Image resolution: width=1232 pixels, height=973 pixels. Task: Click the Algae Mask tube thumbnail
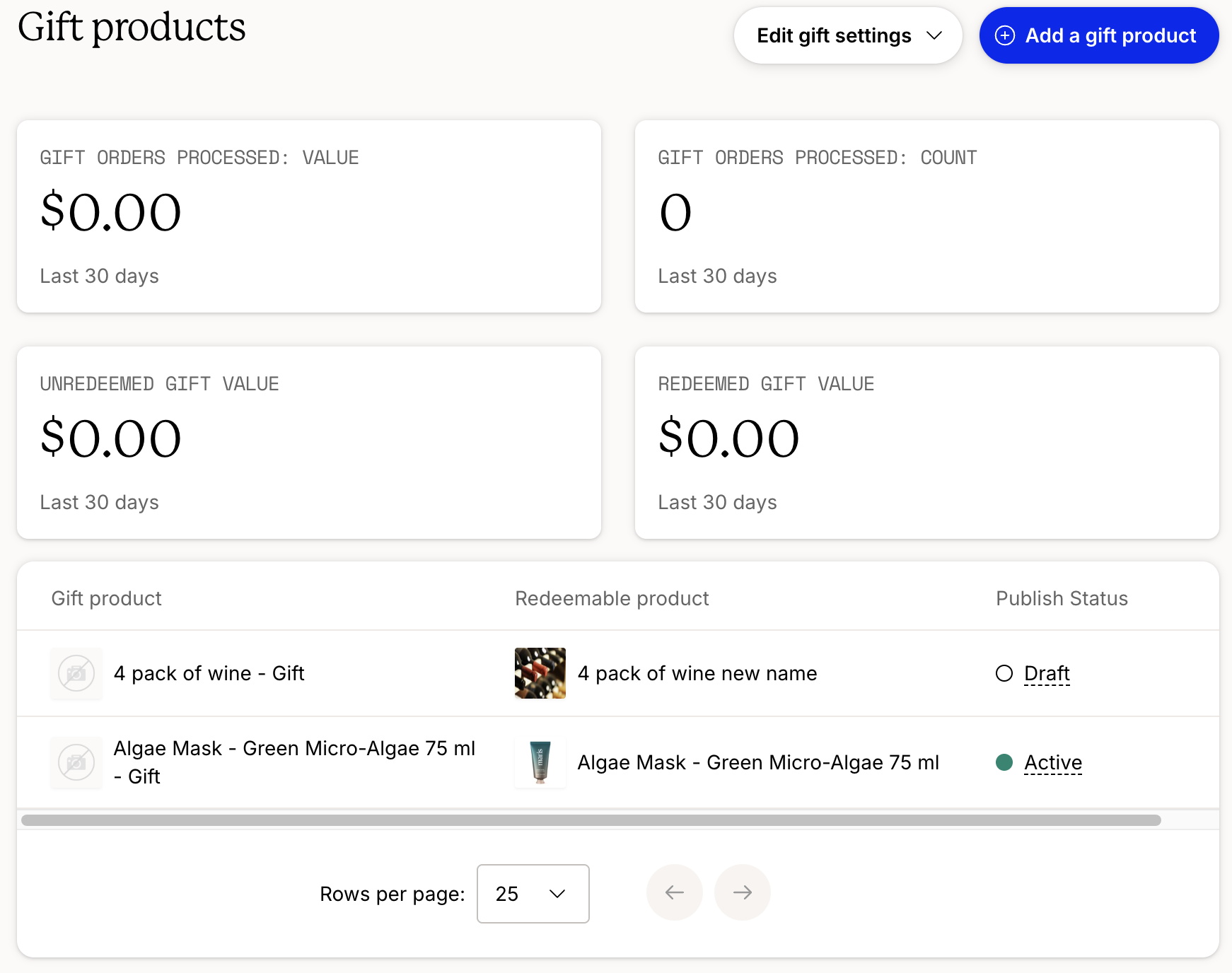click(540, 762)
